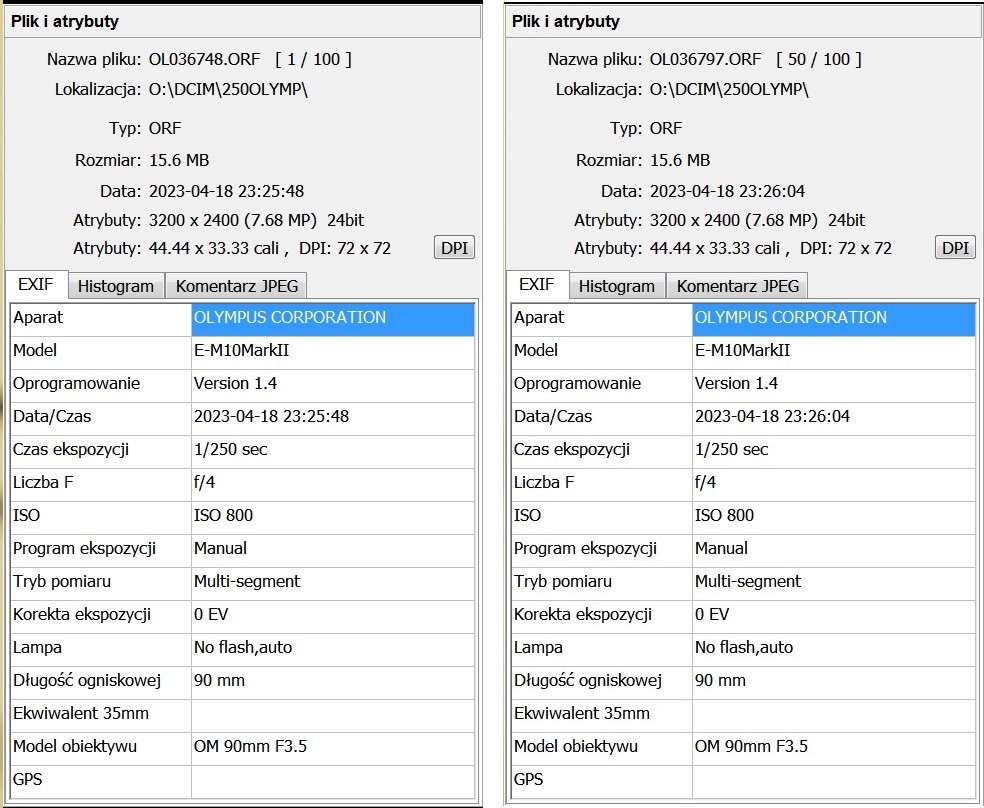Open the Histogram tab in the left panel

[116, 286]
